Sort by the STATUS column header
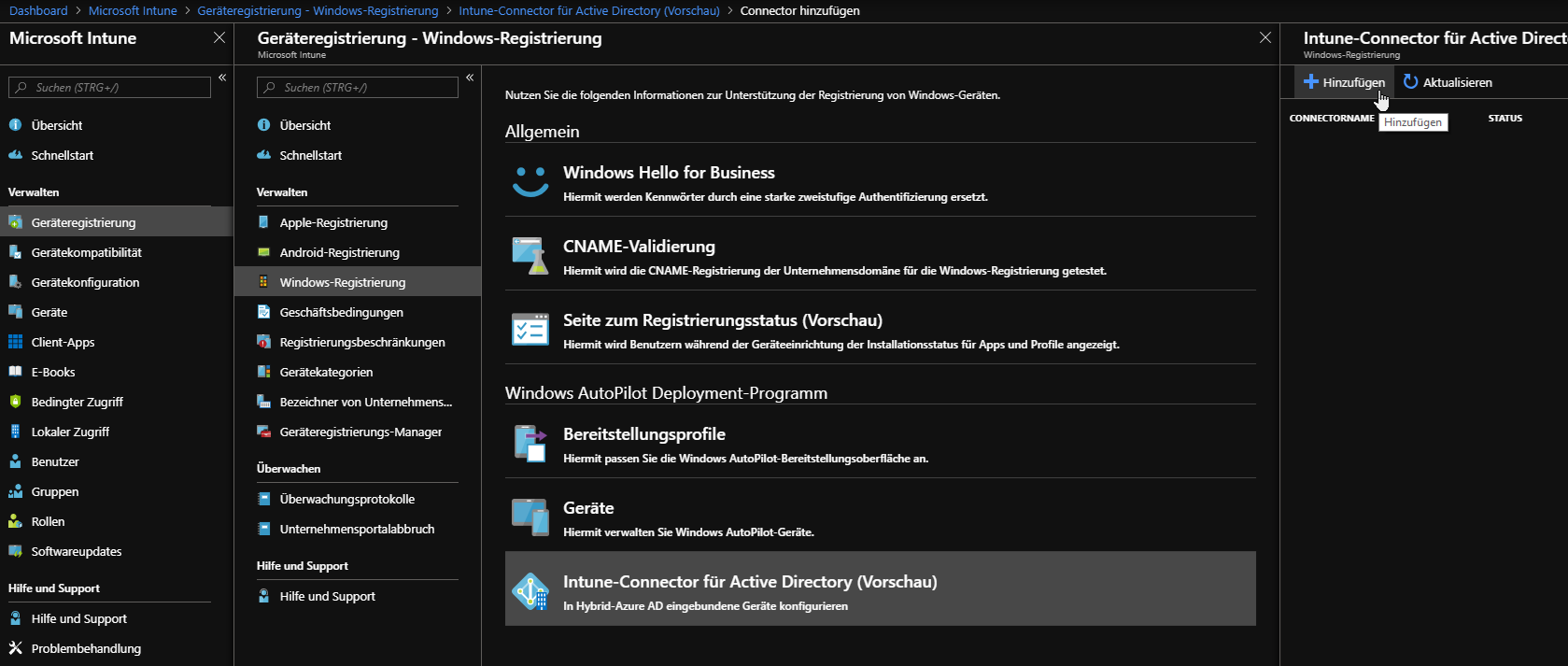 point(1504,119)
